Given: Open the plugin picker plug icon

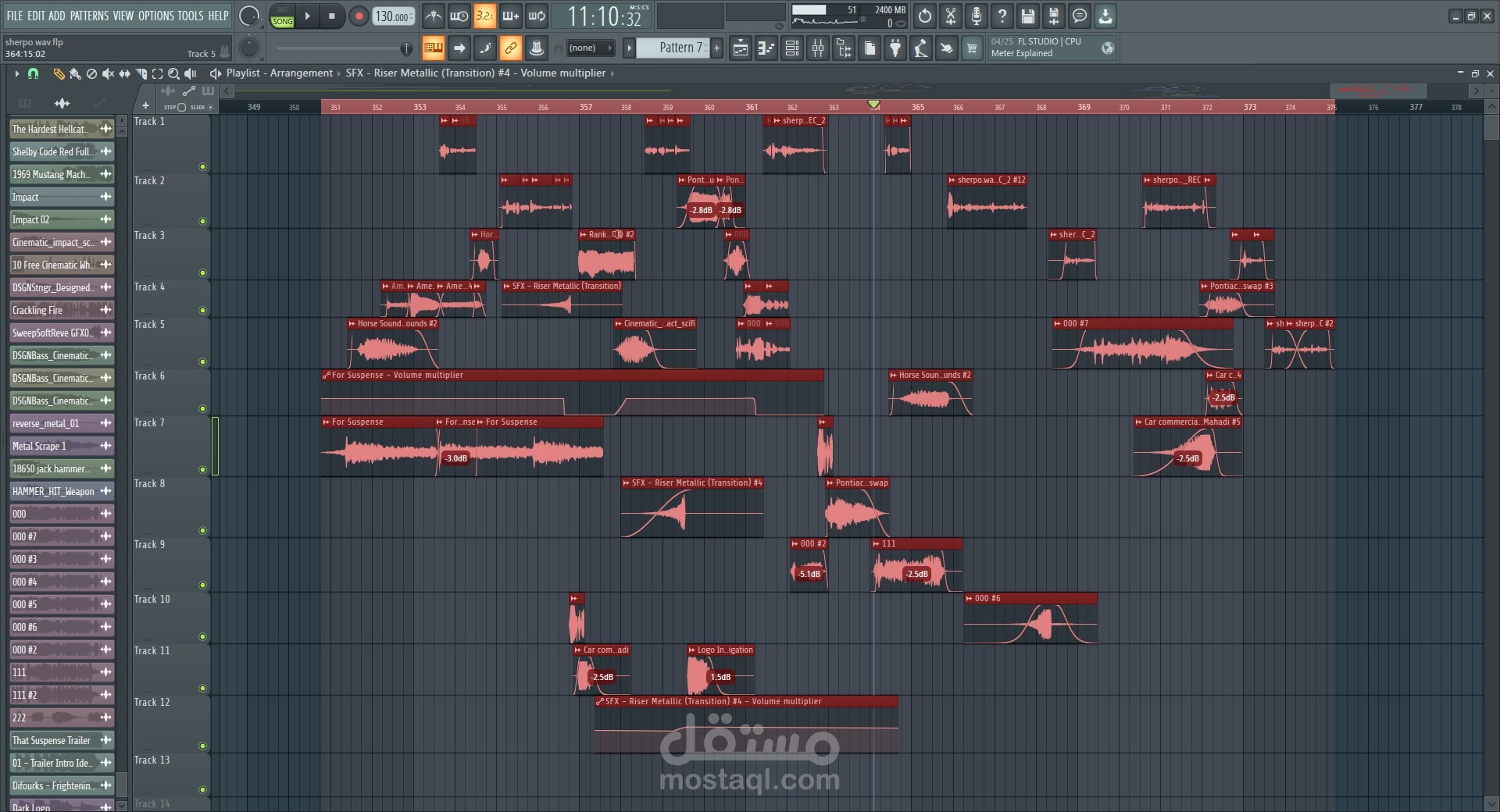Looking at the screenshot, I should pos(895,48).
